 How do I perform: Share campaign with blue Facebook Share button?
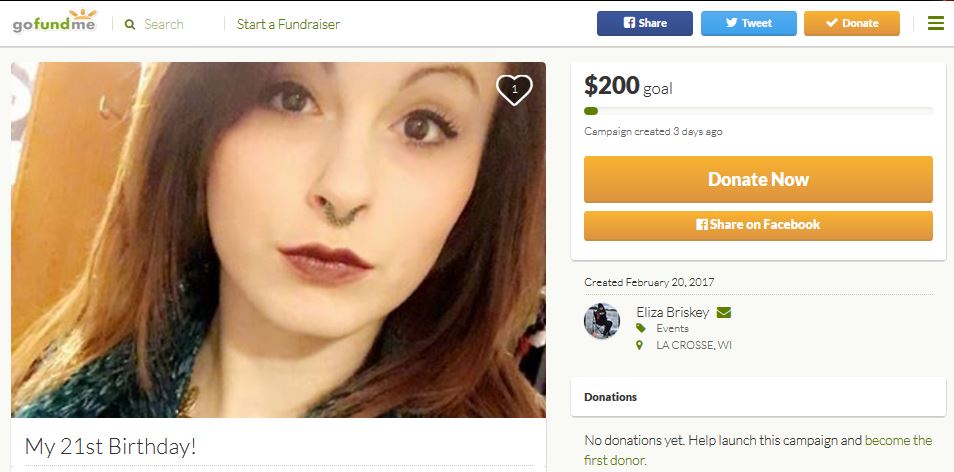tap(644, 23)
